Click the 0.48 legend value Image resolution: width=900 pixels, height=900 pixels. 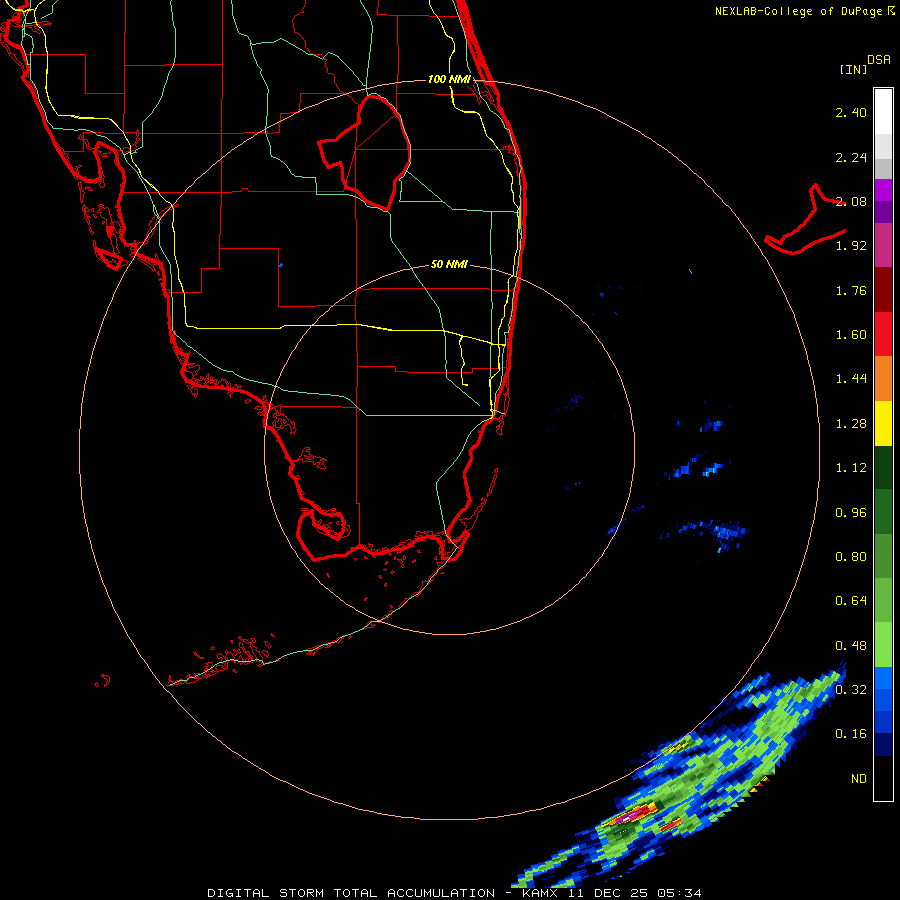tap(851, 646)
